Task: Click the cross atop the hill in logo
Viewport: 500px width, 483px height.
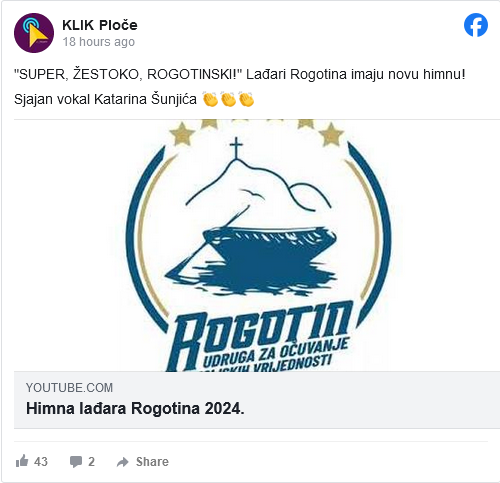Action: (236, 149)
